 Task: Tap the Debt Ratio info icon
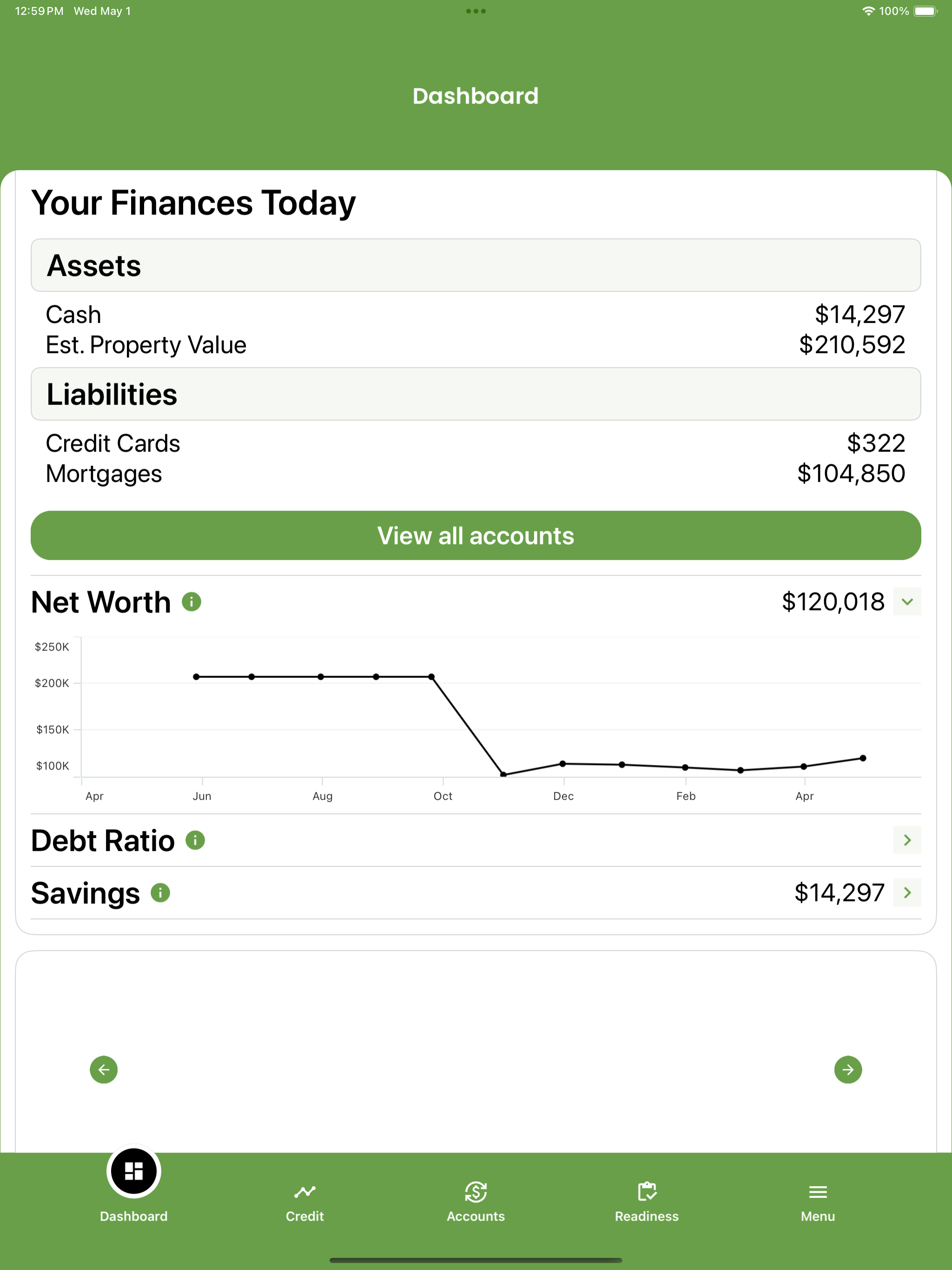(x=195, y=840)
